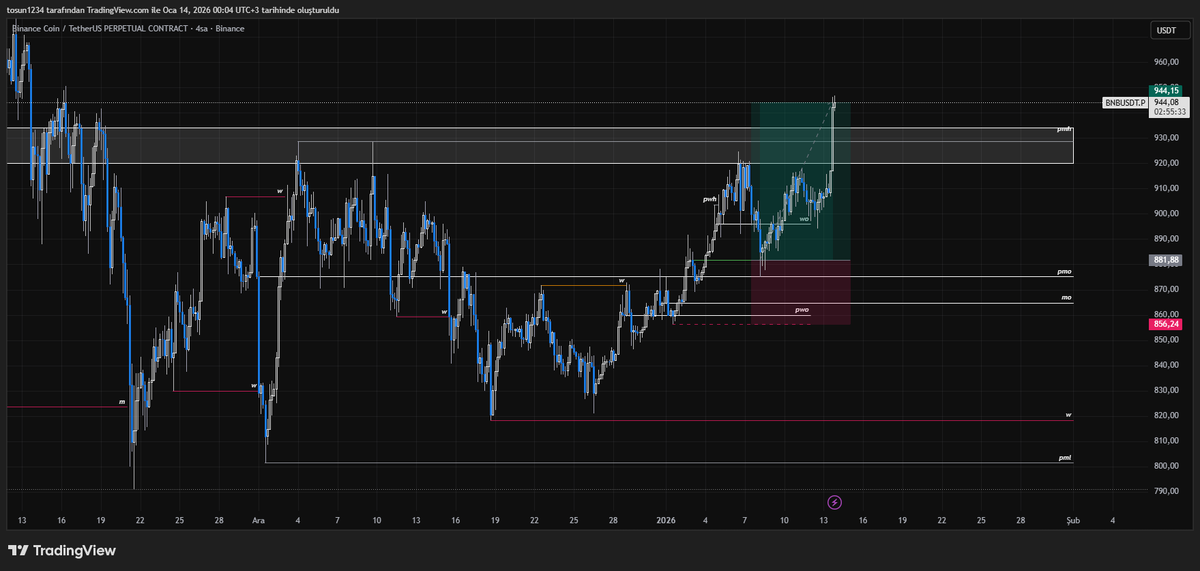Open the USDT currency selector
This screenshot has width=1200, height=571.
click(x=1166, y=31)
